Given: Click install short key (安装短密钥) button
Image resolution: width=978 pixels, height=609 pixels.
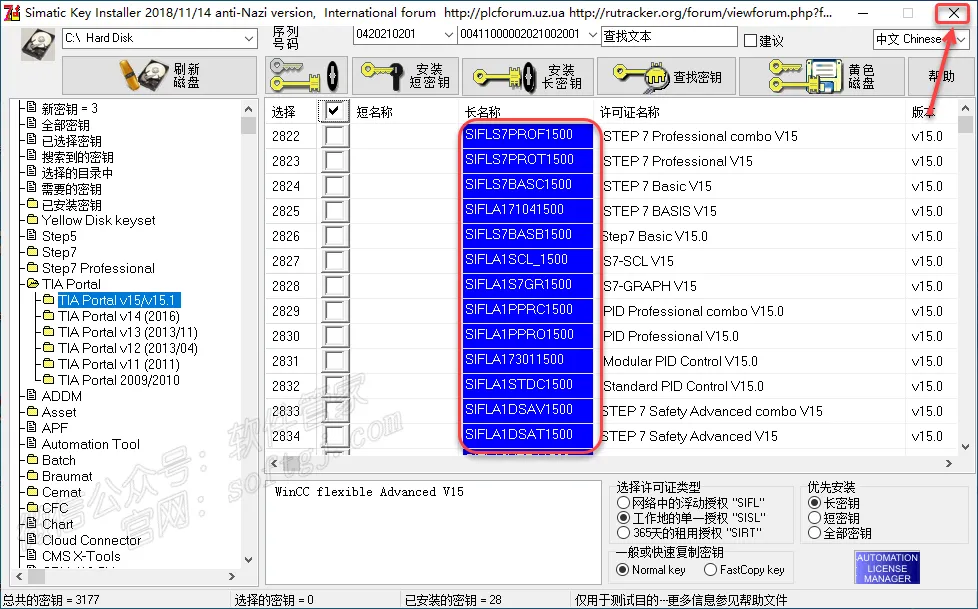Looking at the screenshot, I should coord(405,76).
